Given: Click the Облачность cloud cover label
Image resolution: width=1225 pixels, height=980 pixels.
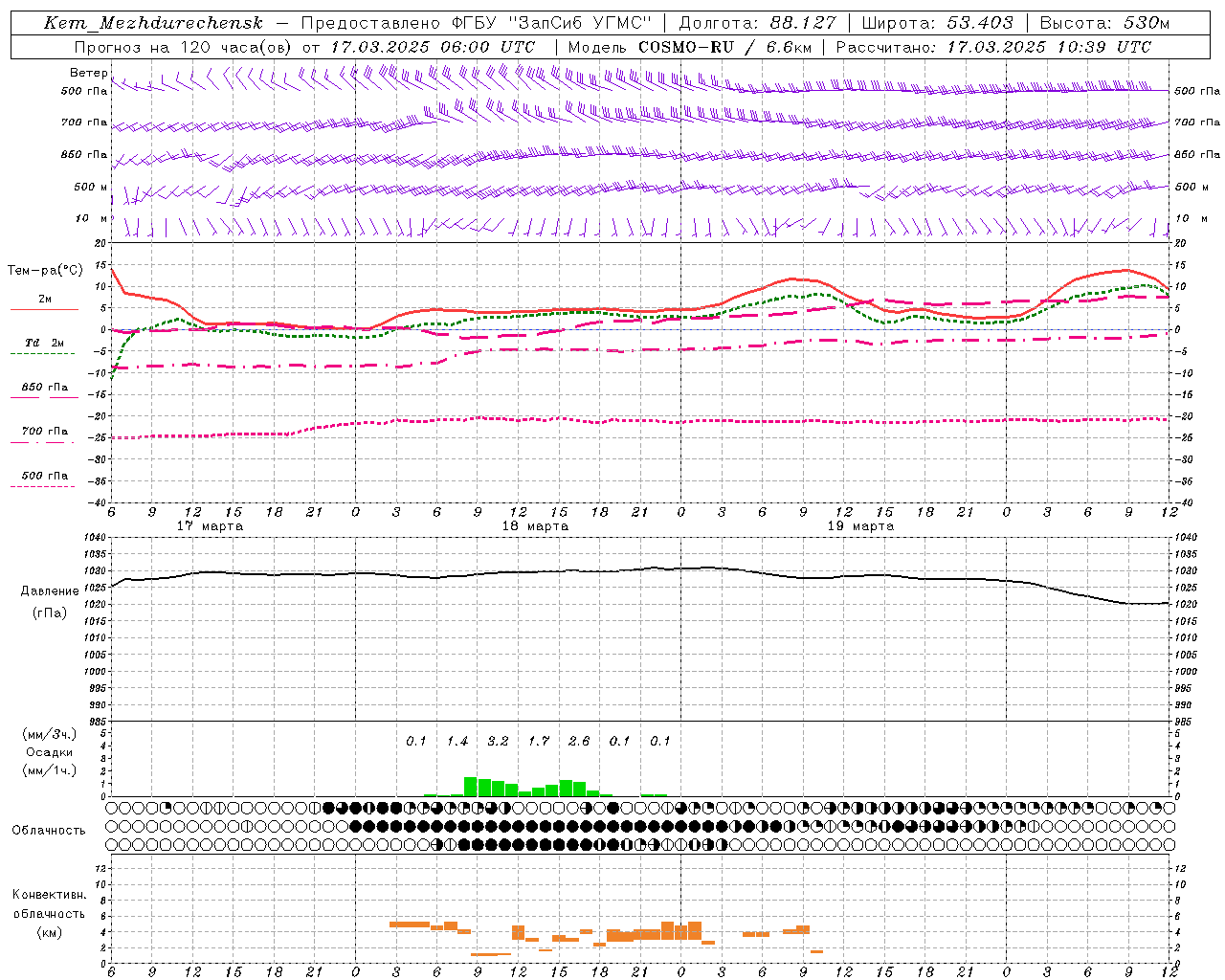Looking at the screenshot, I should click(x=49, y=831).
